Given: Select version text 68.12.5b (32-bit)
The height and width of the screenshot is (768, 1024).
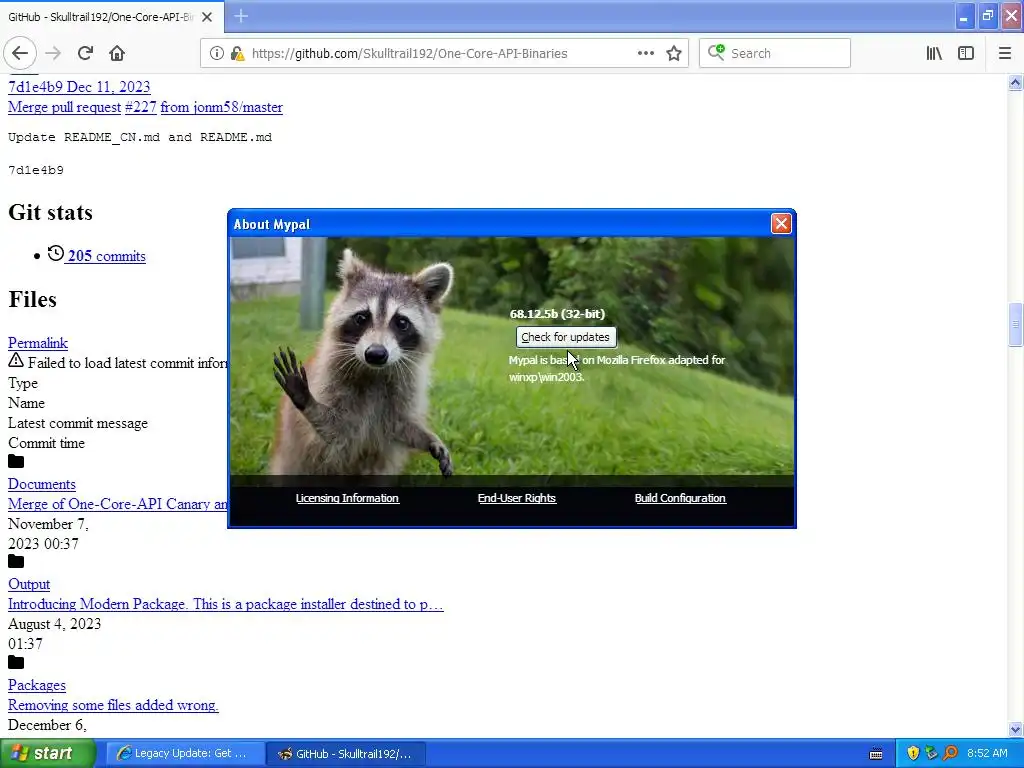Looking at the screenshot, I should pos(557,314).
